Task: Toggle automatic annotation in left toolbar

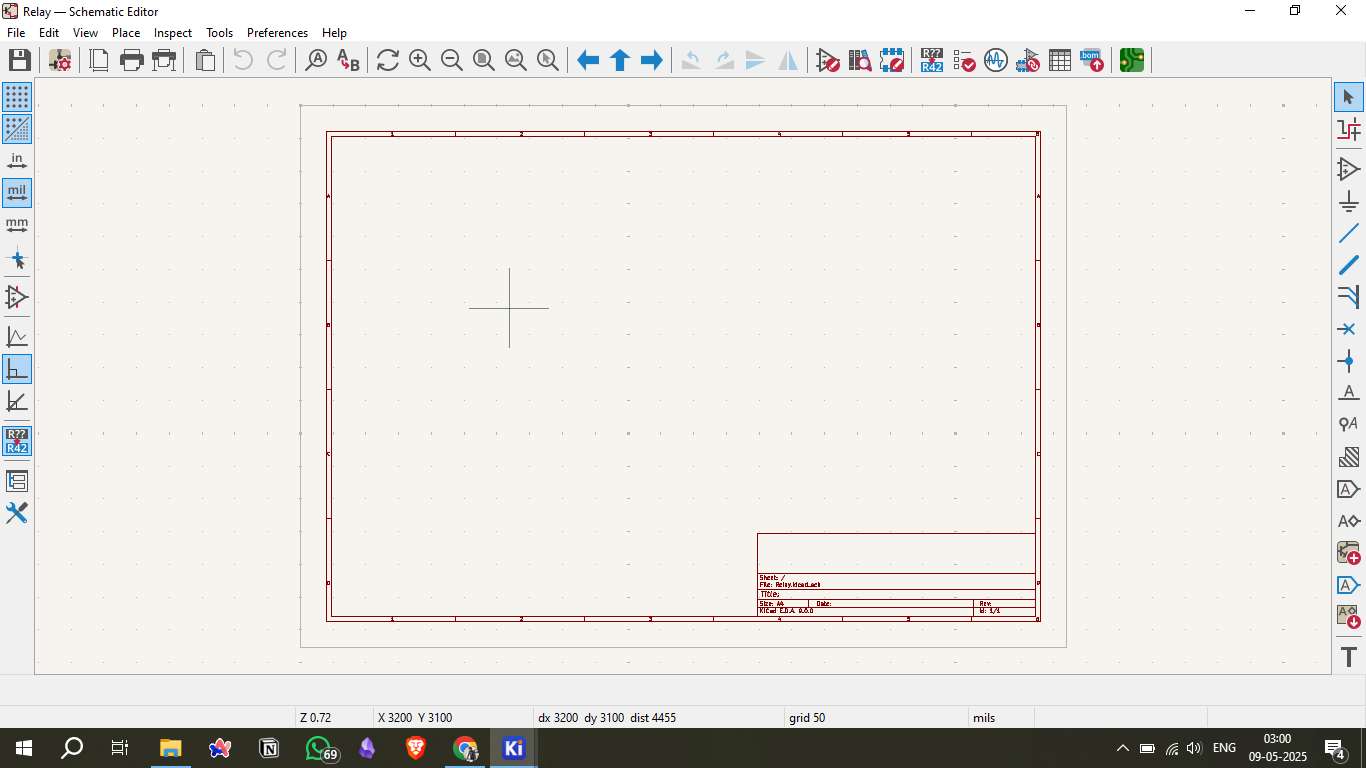Action: coord(17,441)
